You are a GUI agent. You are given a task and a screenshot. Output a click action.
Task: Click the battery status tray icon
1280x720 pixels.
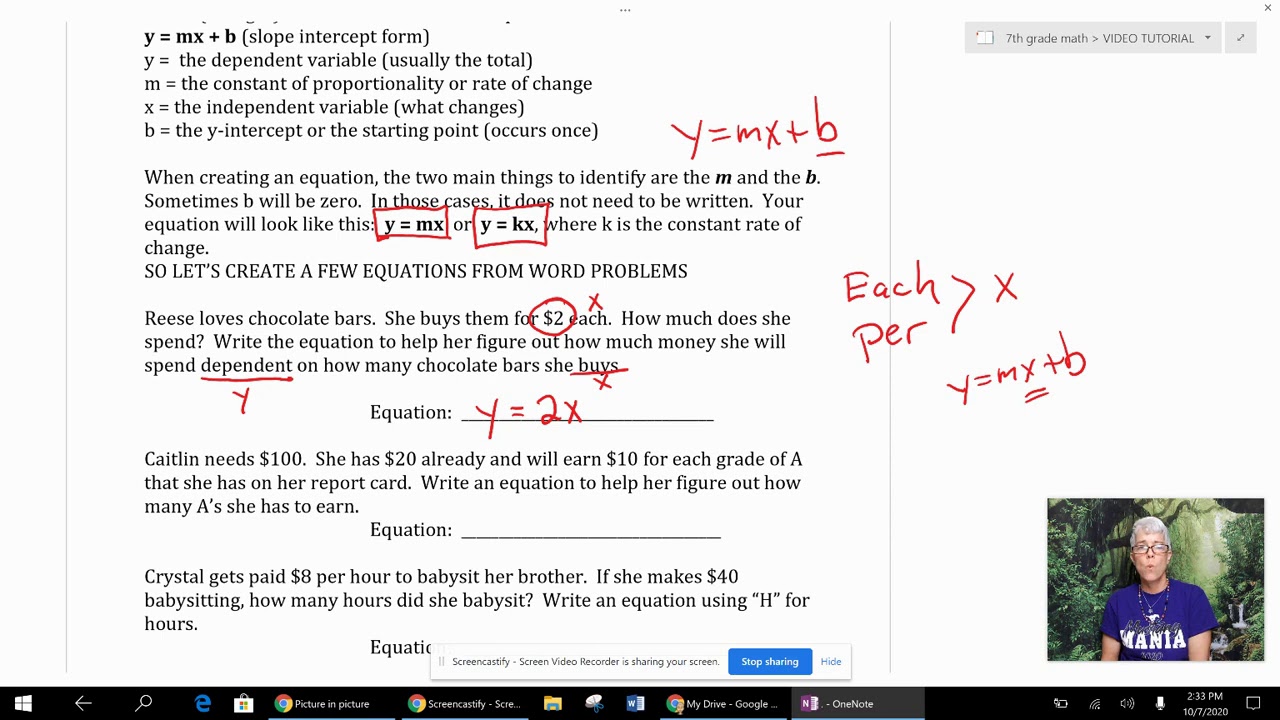tap(1061, 704)
